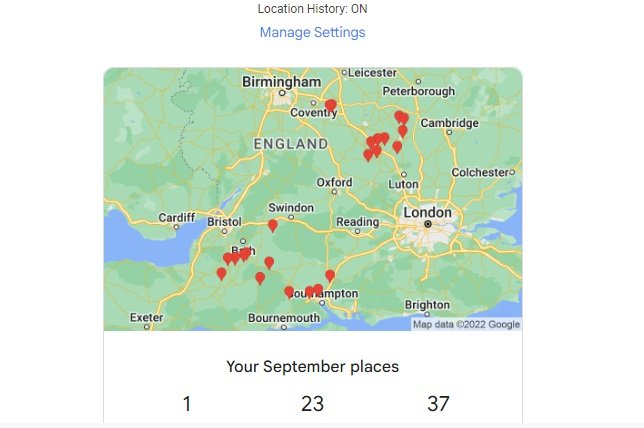This screenshot has height=428, width=644.
Task: Click the Your September places heading
Action: pyautogui.click(x=313, y=366)
